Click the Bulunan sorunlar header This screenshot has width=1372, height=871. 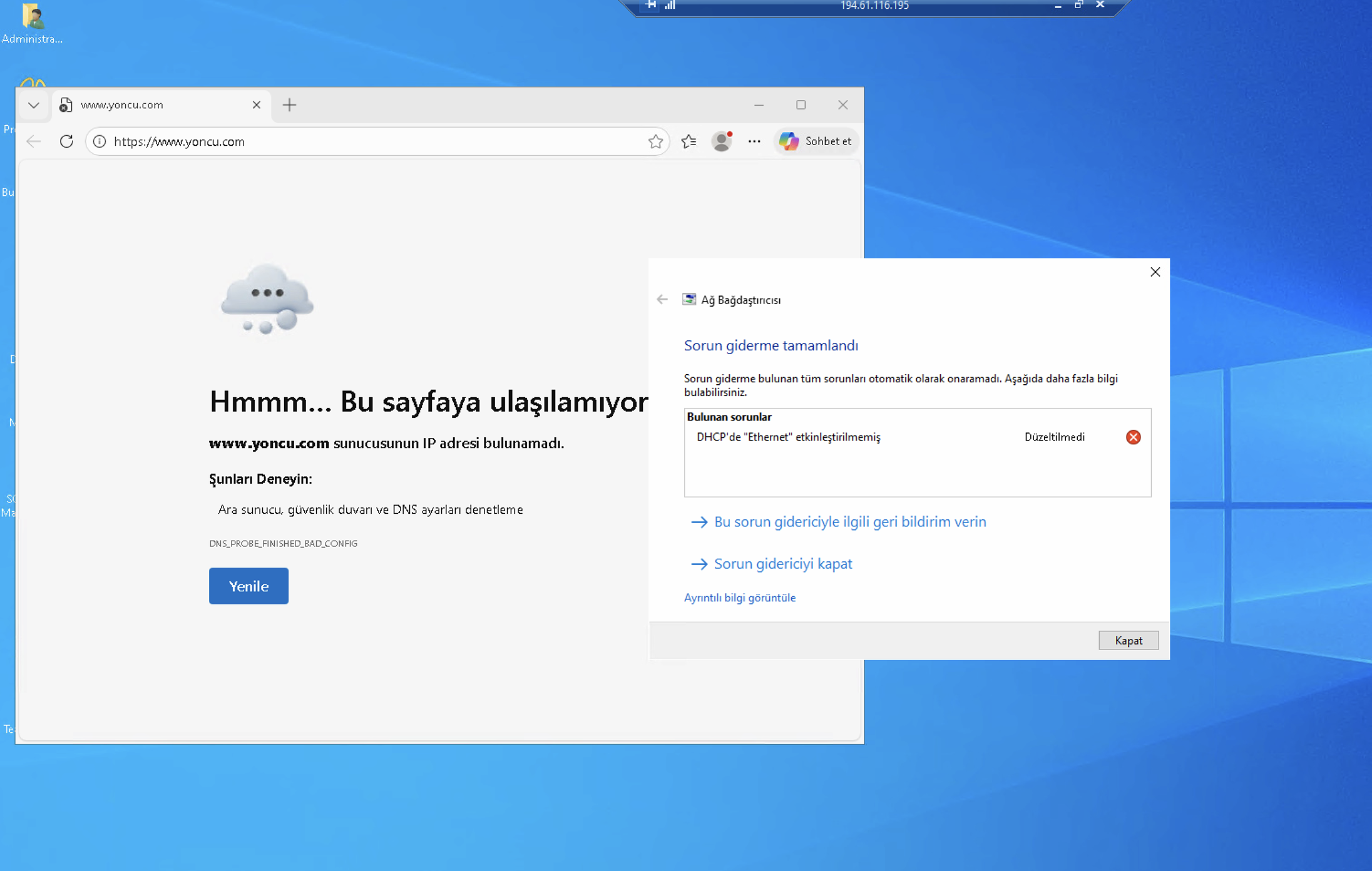point(729,417)
